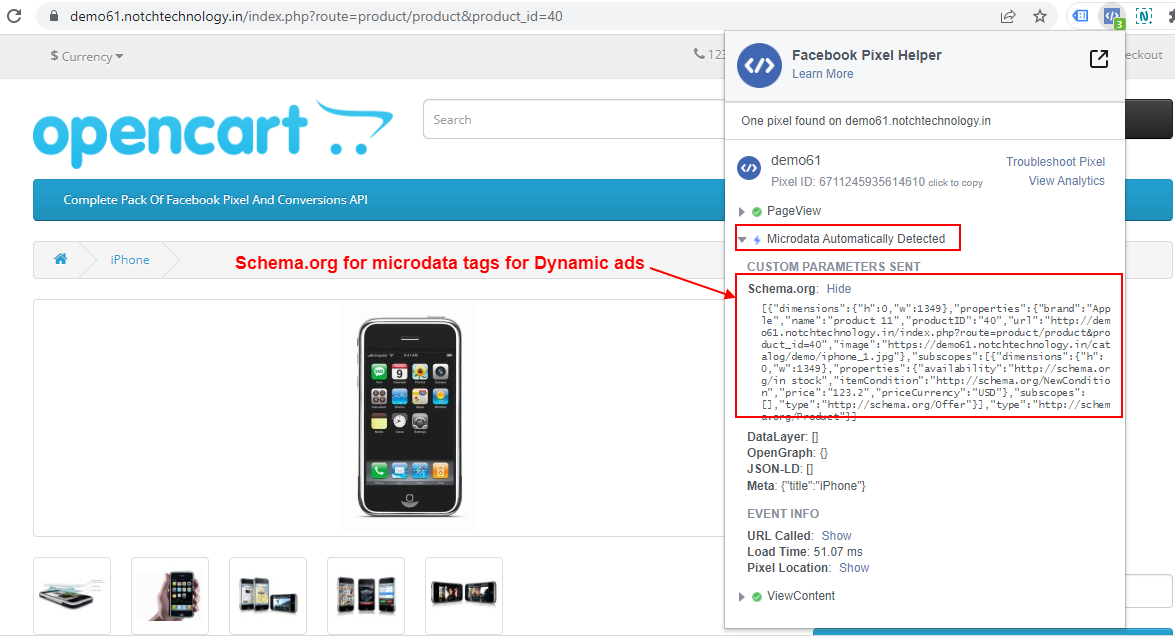Open the Complete Pack Of Facebook Pixel menu item
Image resolution: width=1175 pixels, height=641 pixels.
pyautogui.click(x=215, y=199)
